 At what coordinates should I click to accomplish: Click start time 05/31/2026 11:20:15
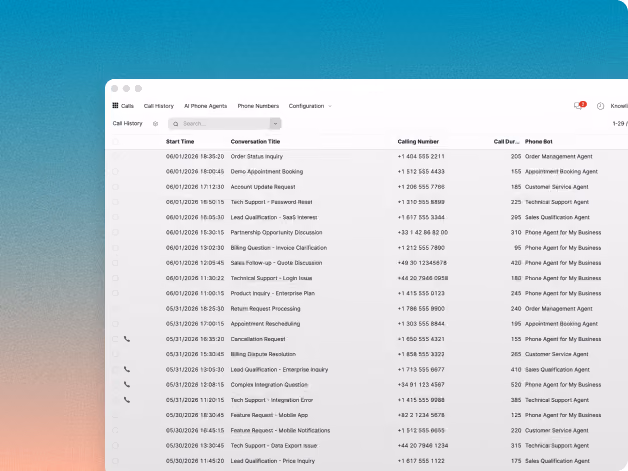[195, 400]
